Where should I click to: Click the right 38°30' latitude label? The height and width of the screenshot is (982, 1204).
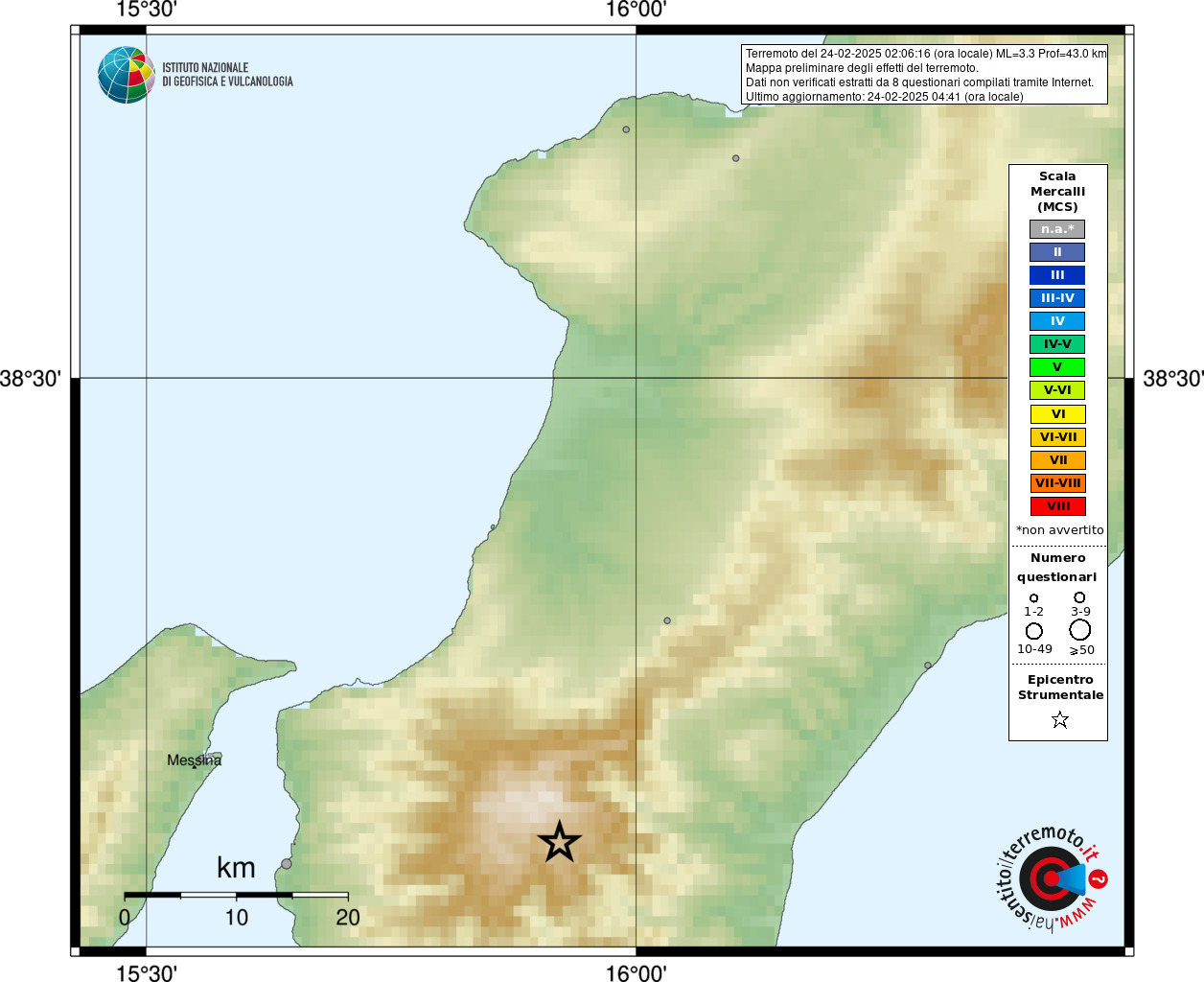click(x=1172, y=379)
